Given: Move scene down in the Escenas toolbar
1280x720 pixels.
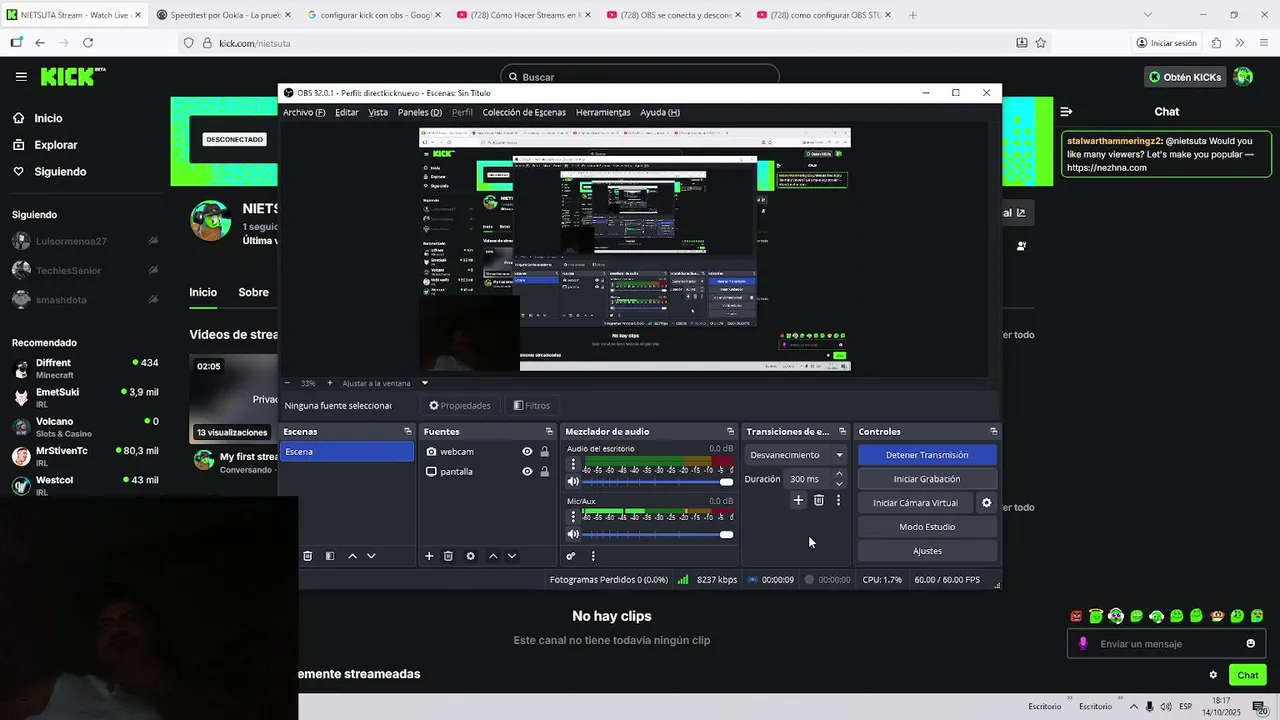Looking at the screenshot, I should pos(371,556).
